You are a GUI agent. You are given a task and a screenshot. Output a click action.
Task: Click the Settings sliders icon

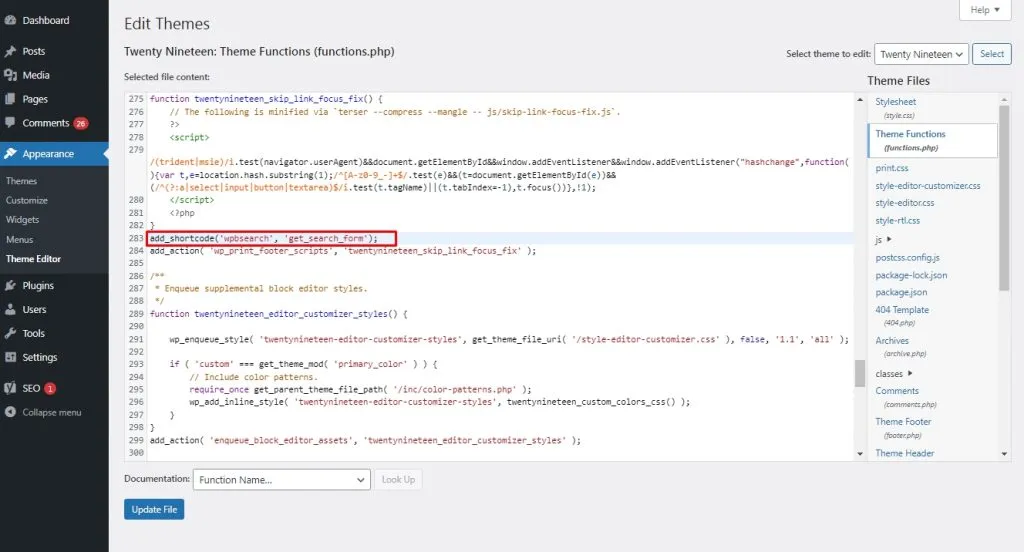[10, 357]
